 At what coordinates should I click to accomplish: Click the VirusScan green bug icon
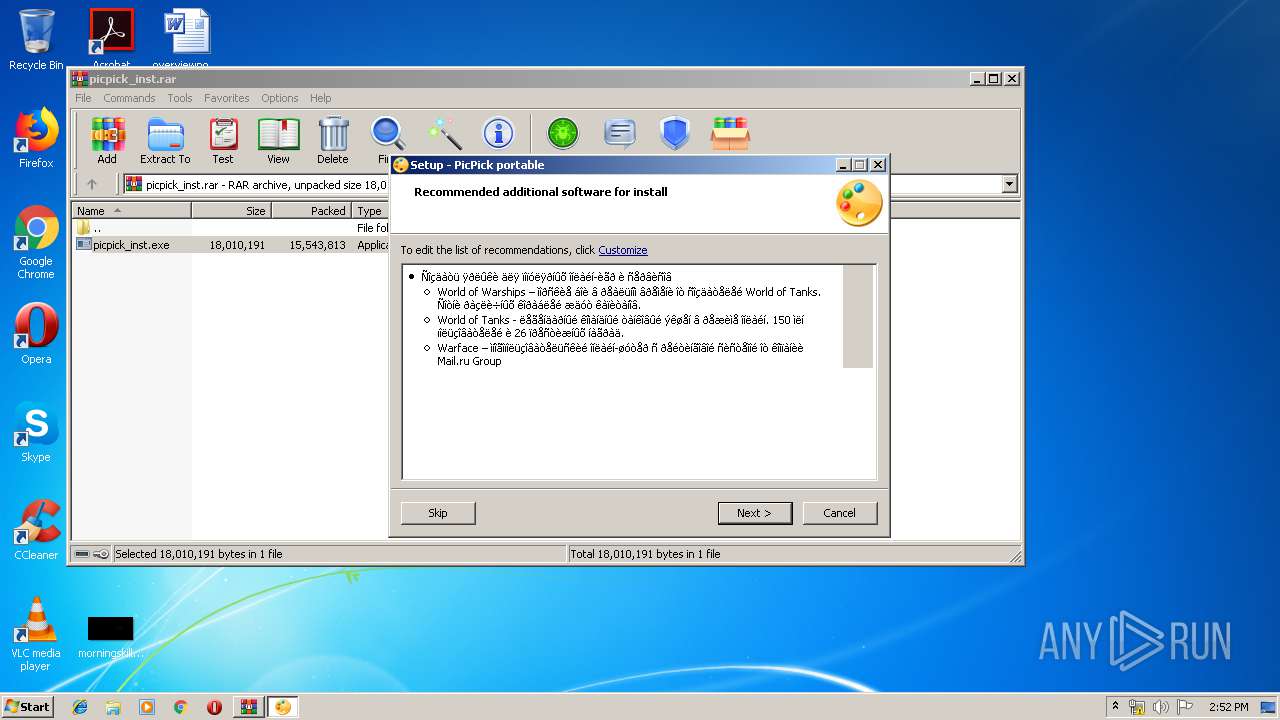pos(563,133)
